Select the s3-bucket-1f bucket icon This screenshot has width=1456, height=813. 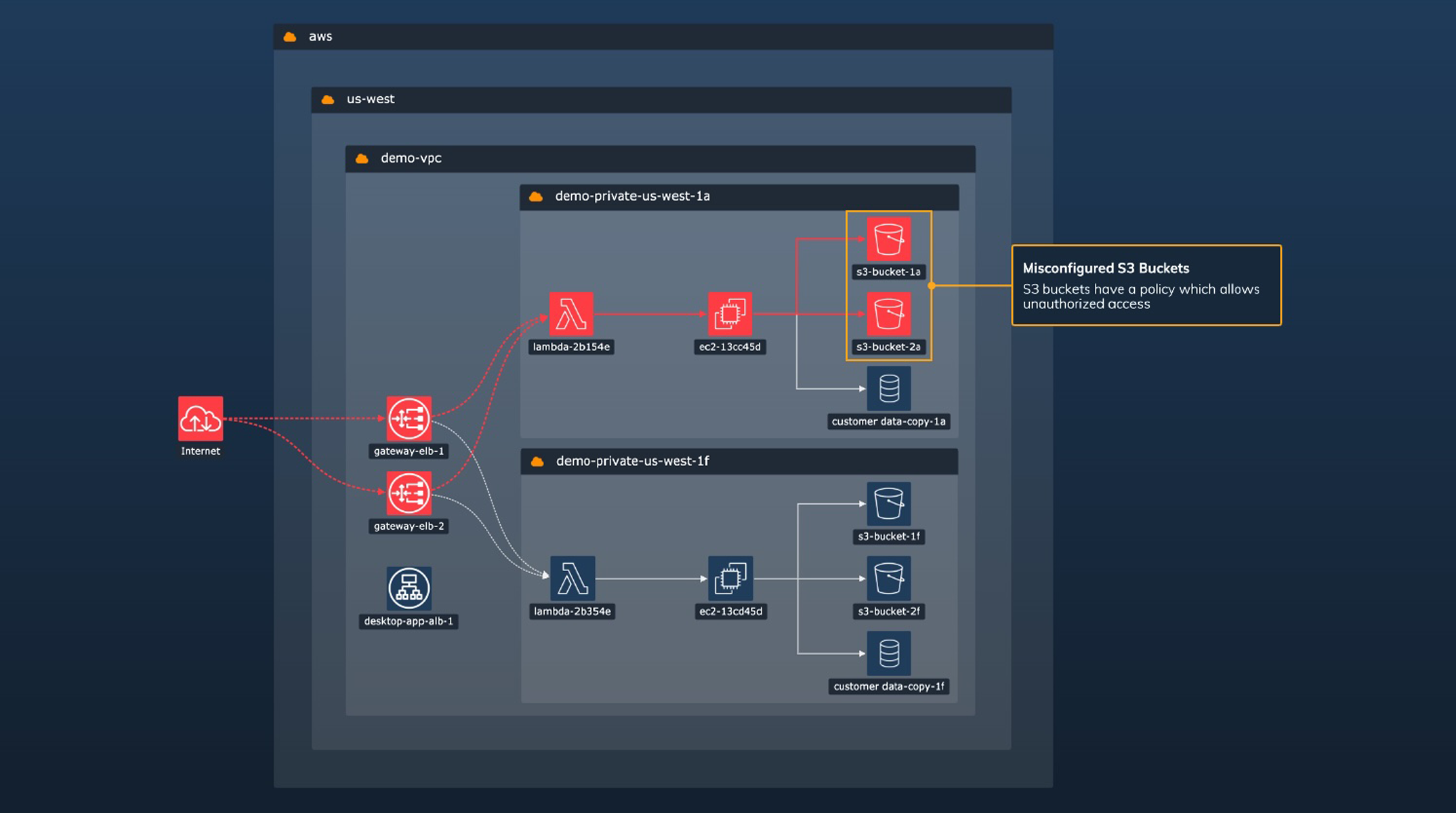pyautogui.click(x=888, y=503)
